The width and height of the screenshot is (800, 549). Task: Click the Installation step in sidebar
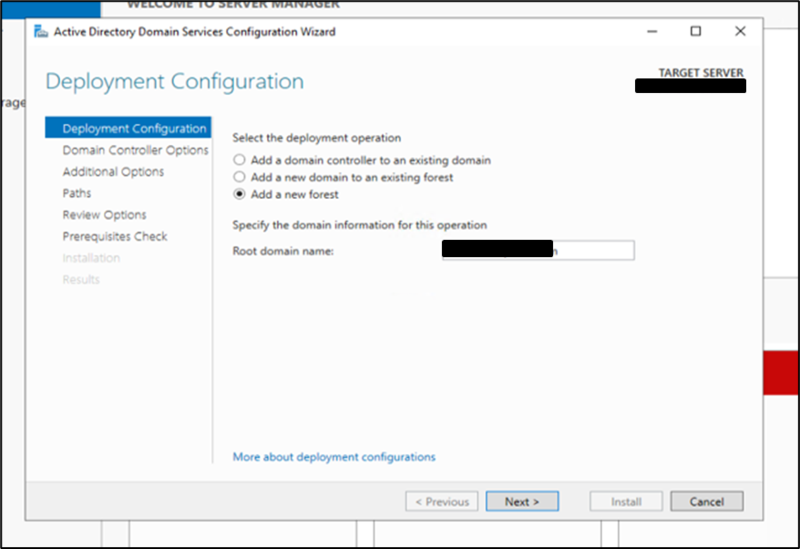91,258
